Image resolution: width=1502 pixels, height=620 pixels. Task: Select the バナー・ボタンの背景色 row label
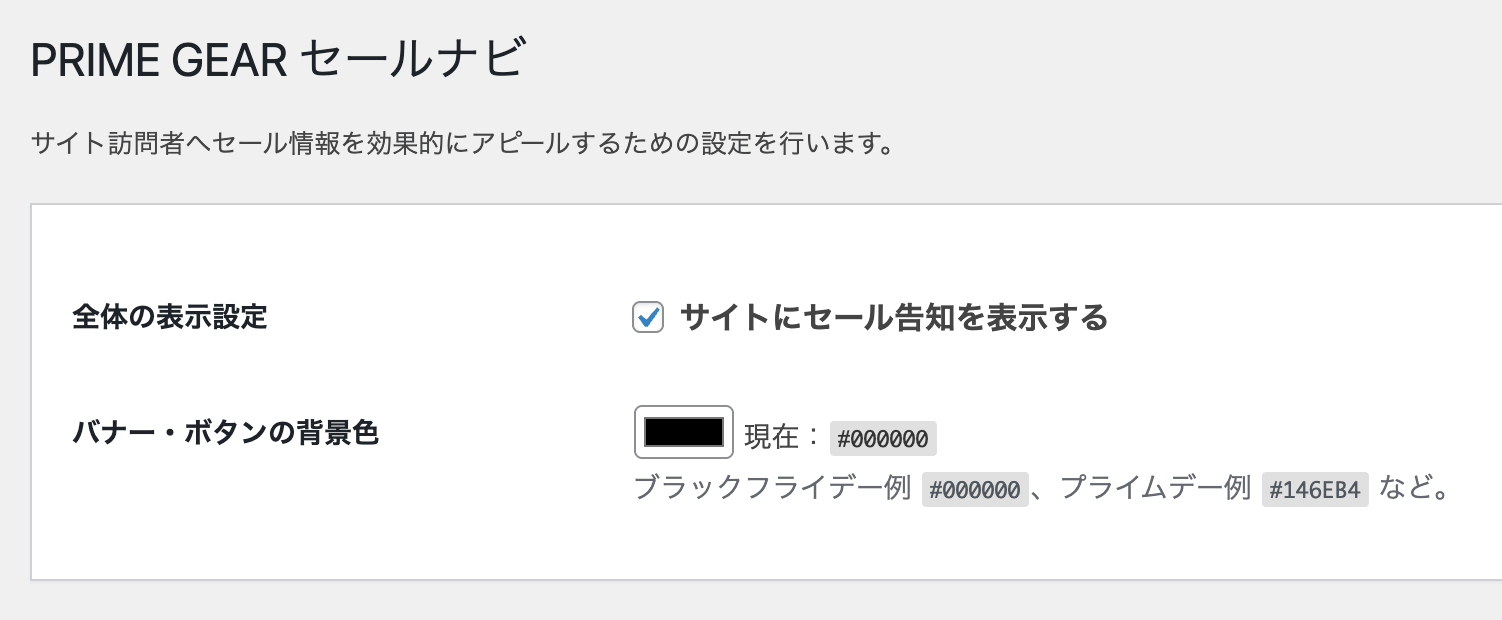pyautogui.click(x=226, y=433)
